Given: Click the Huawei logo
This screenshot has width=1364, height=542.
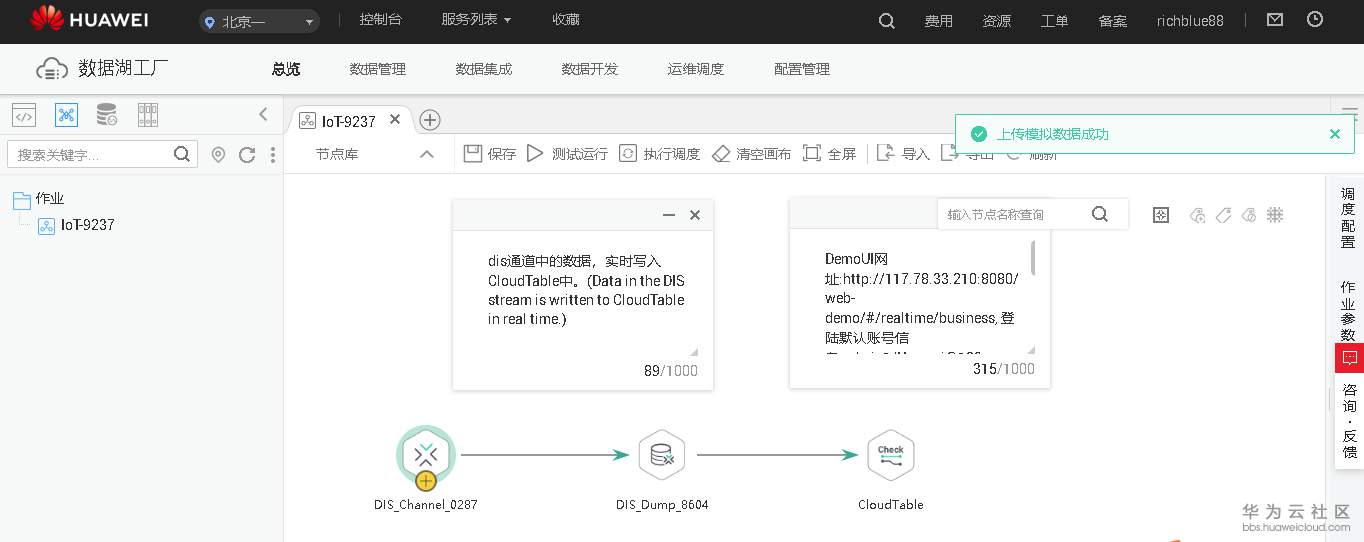Looking at the screenshot, I should click(90, 18).
